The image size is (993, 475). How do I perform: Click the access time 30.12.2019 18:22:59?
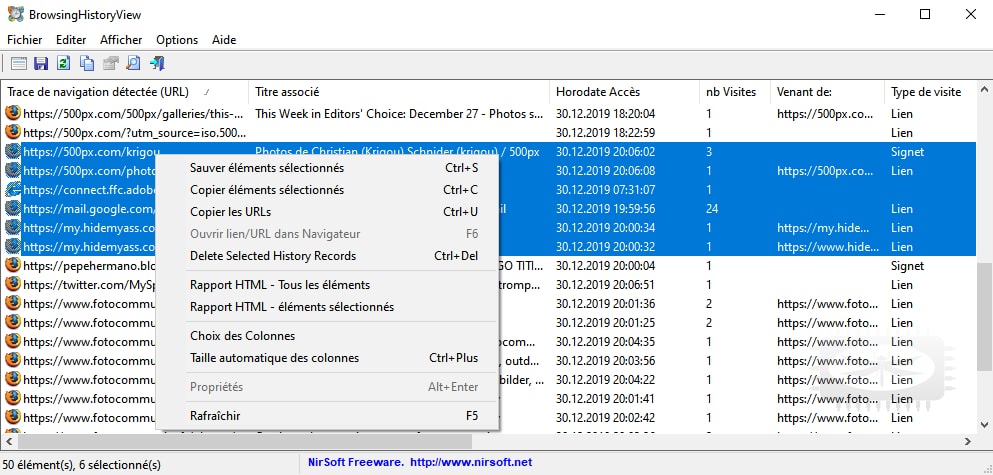tap(605, 133)
